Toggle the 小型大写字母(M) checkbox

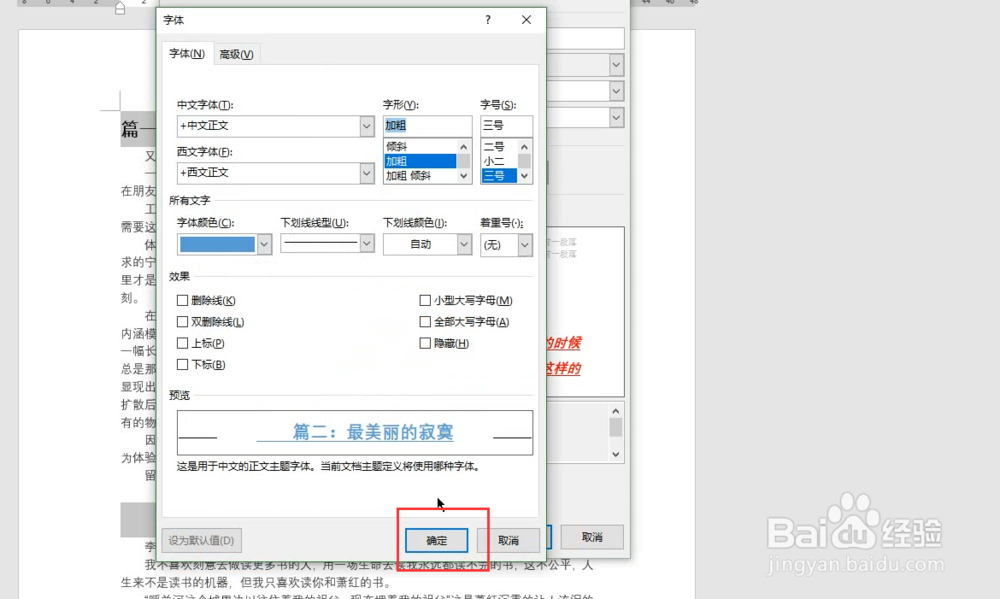point(425,300)
